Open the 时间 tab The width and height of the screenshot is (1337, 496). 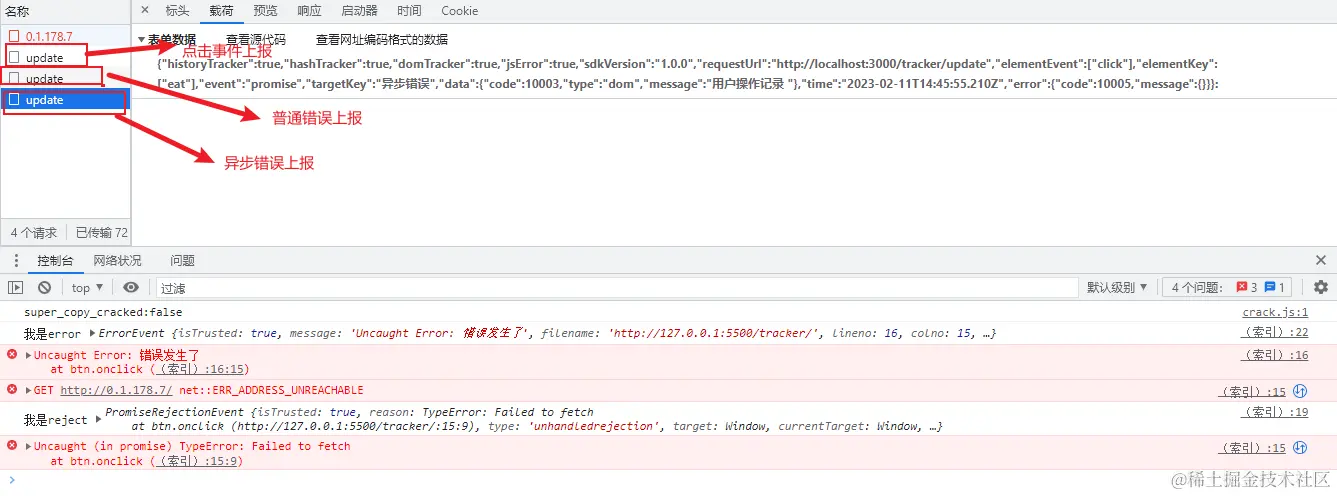(409, 11)
